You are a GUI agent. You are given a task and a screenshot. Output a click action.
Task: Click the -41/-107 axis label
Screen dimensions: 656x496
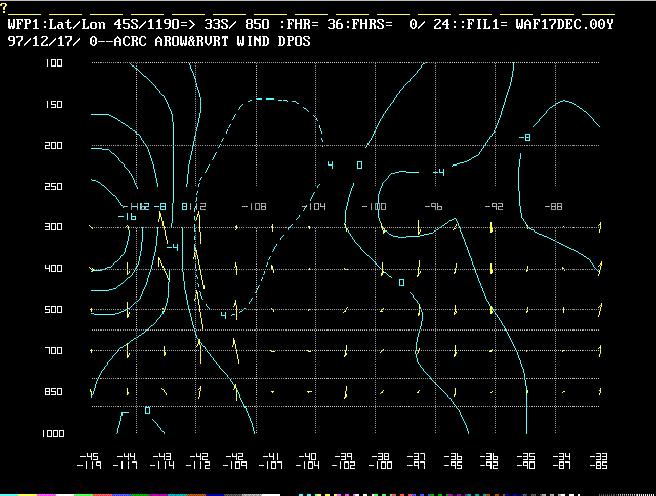(x=271, y=460)
